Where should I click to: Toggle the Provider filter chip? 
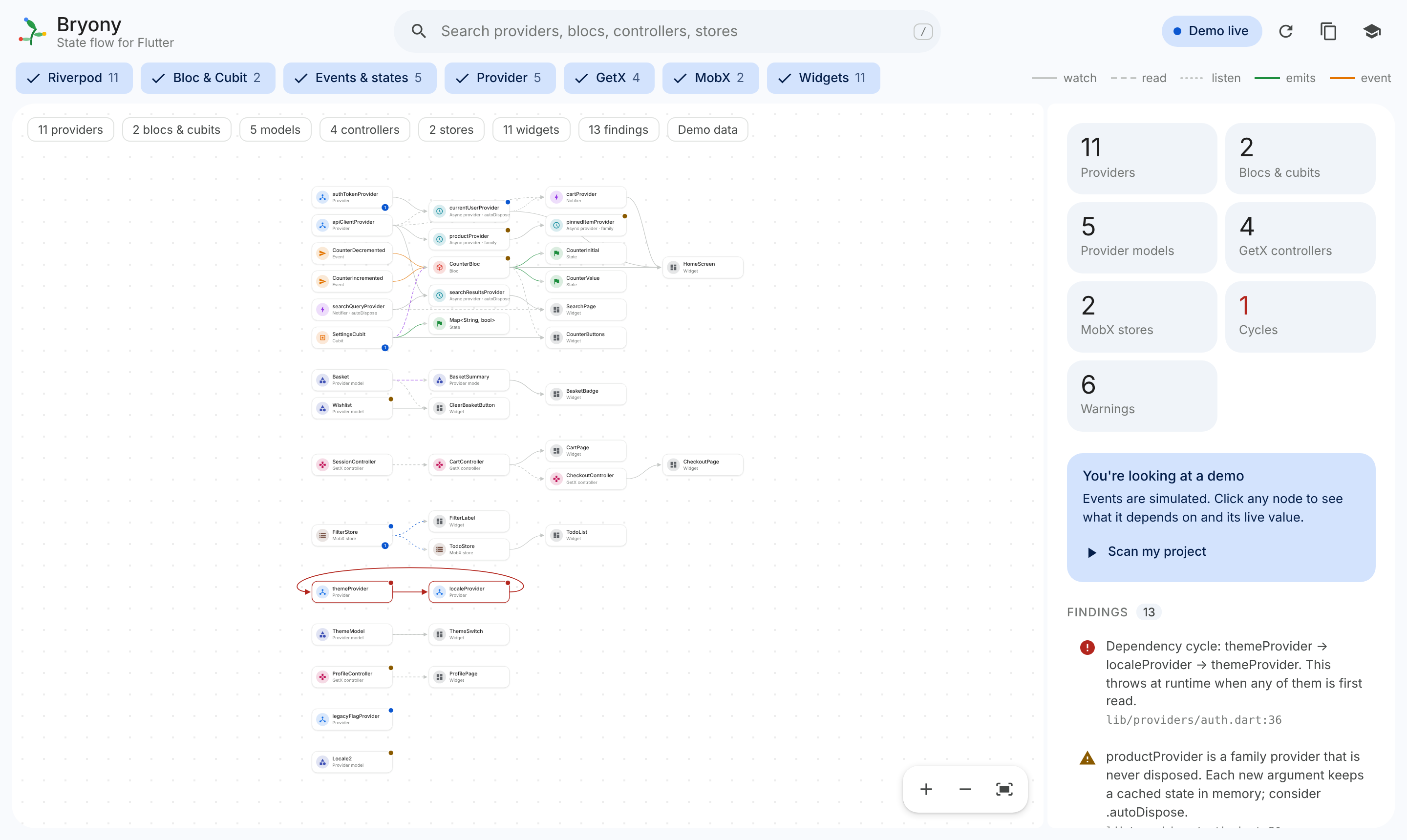[x=500, y=78]
